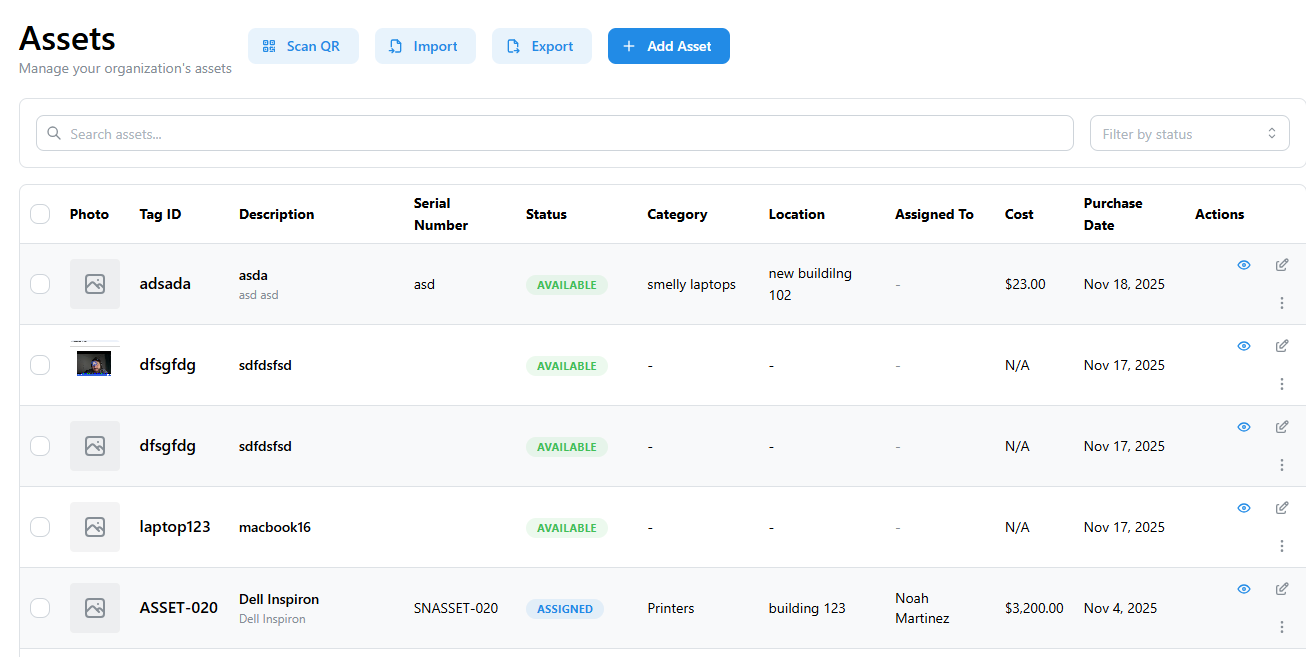Expand the three-dot menu for laptop123
1306x657 pixels.
[1282, 546]
